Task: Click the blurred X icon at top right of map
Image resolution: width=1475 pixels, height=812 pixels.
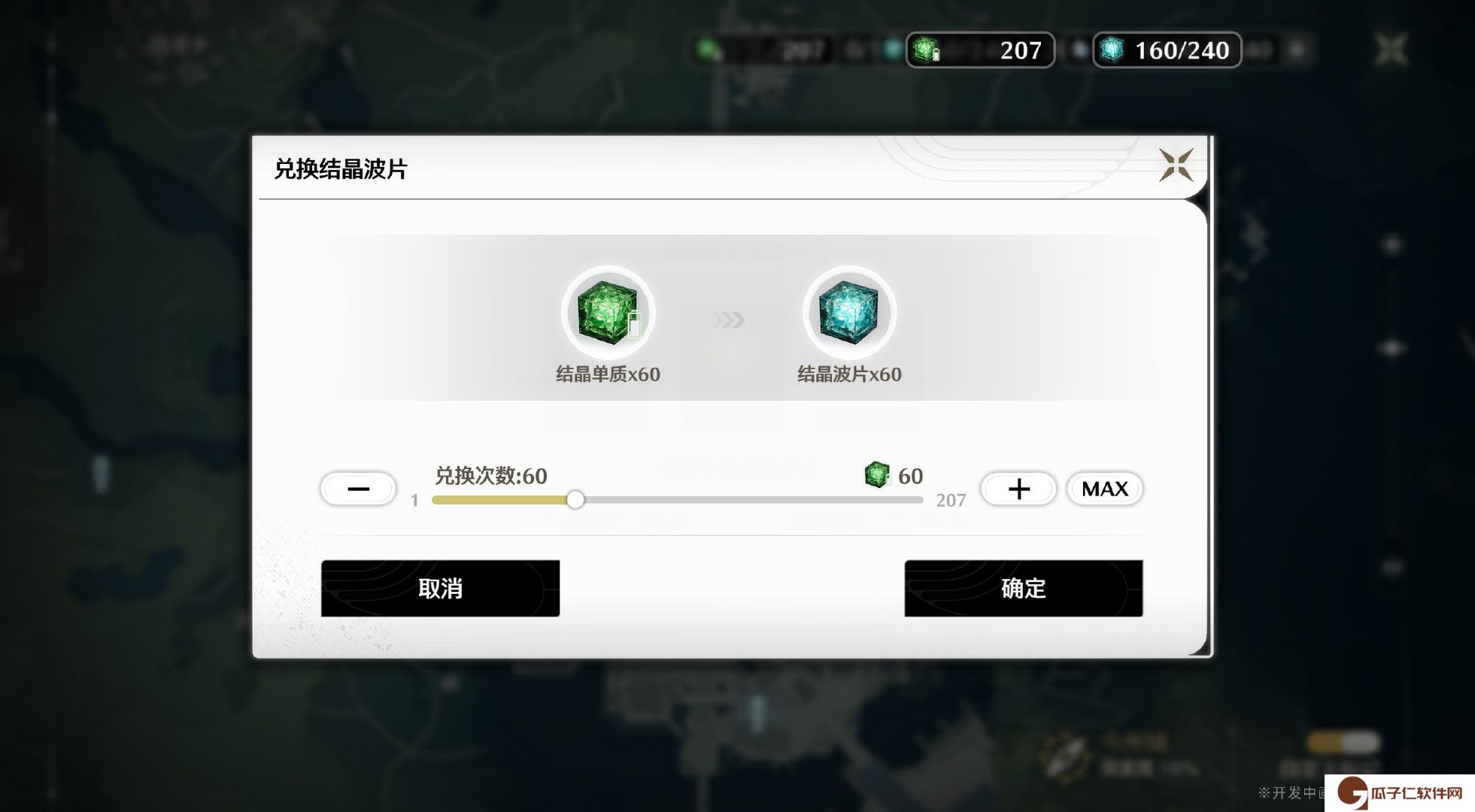Action: 1391,50
